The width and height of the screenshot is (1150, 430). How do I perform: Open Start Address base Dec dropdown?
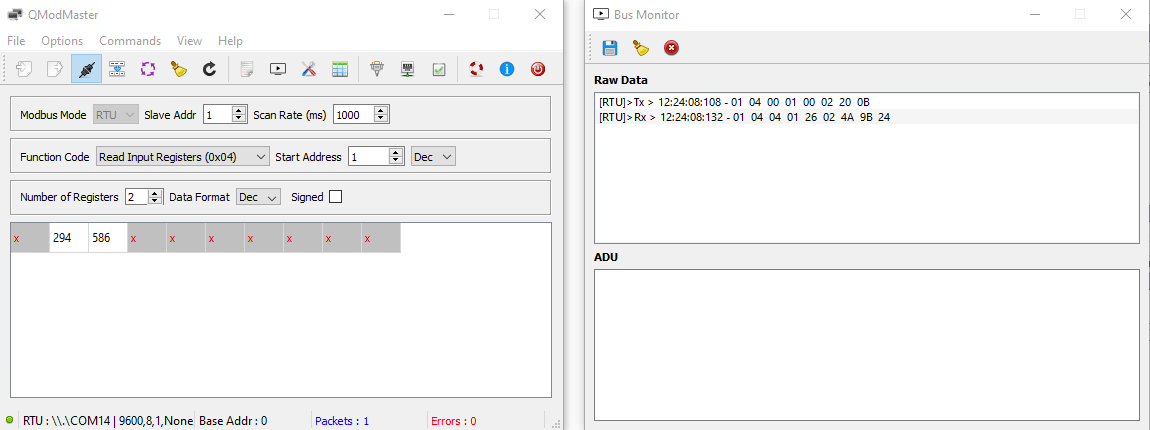[433, 156]
